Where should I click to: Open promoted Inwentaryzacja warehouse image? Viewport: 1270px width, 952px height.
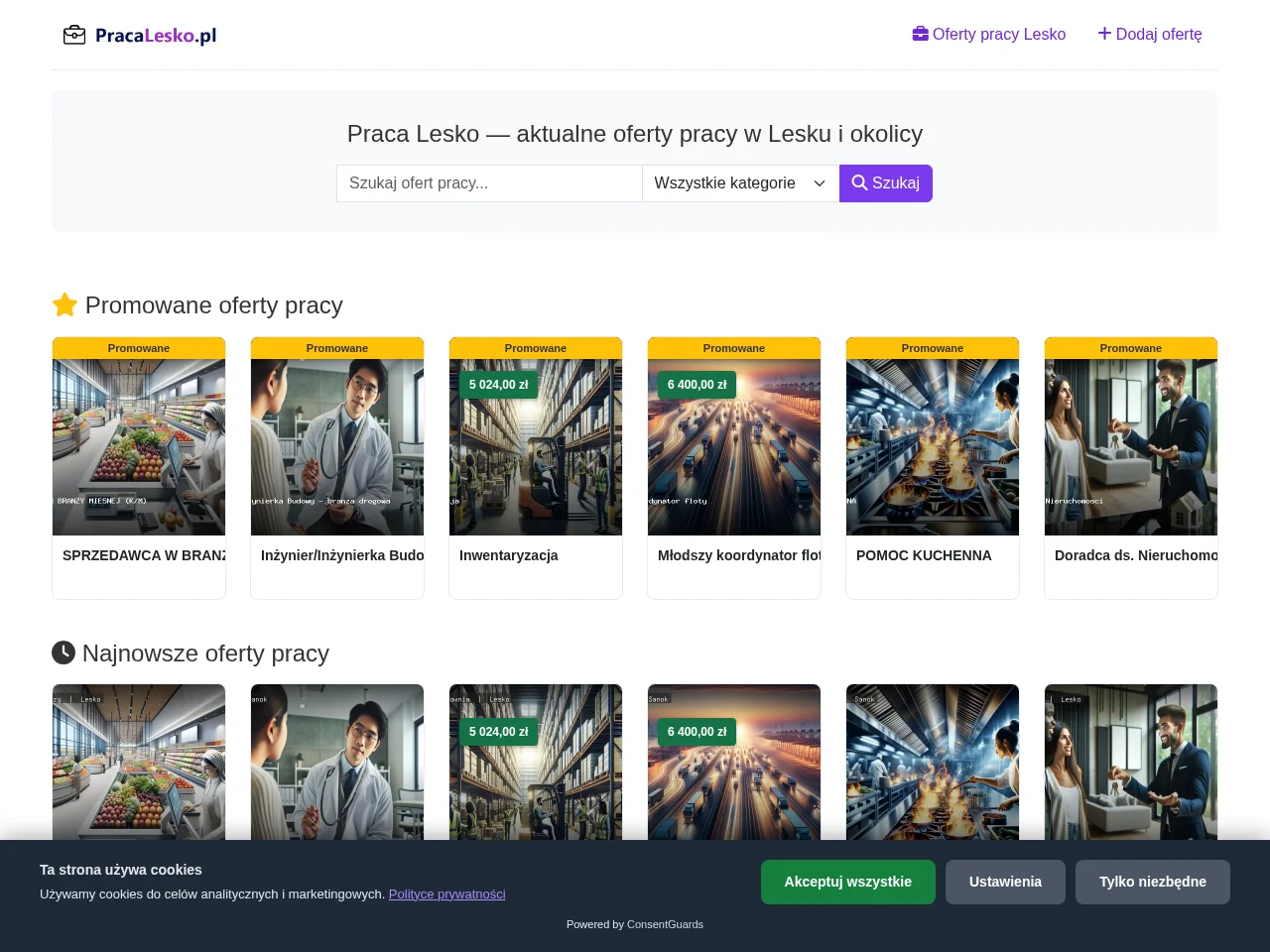(536, 447)
